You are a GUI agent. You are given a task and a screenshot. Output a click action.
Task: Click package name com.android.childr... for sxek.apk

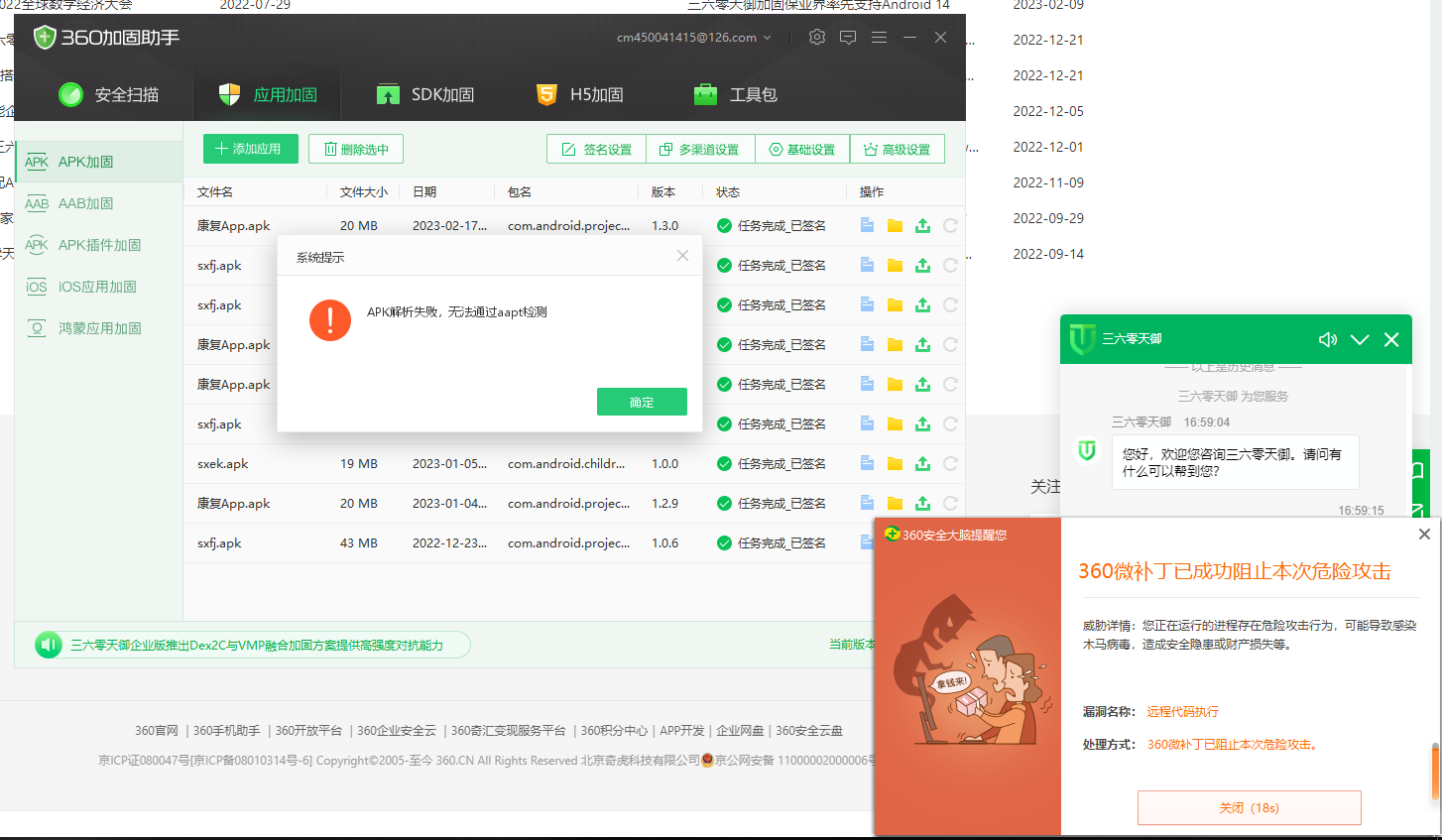click(x=566, y=463)
